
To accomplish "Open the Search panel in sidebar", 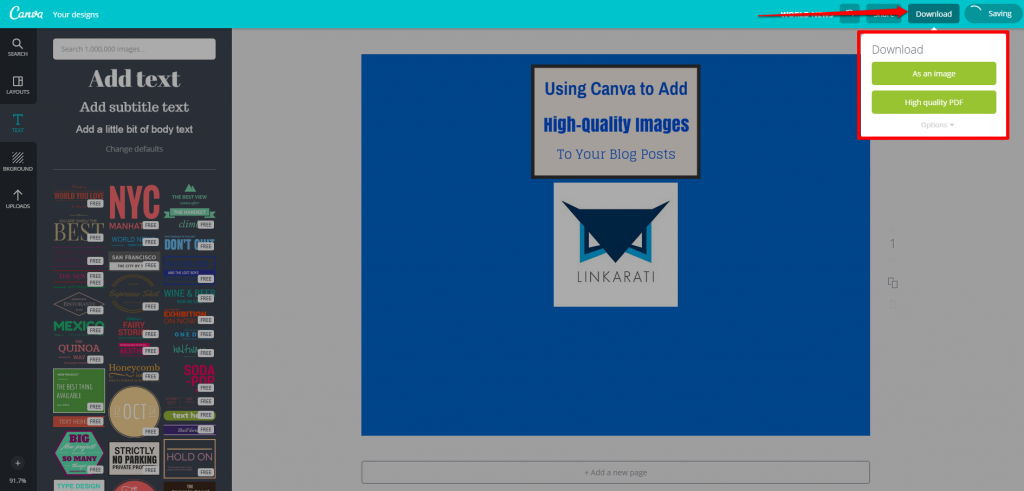I will pos(18,47).
